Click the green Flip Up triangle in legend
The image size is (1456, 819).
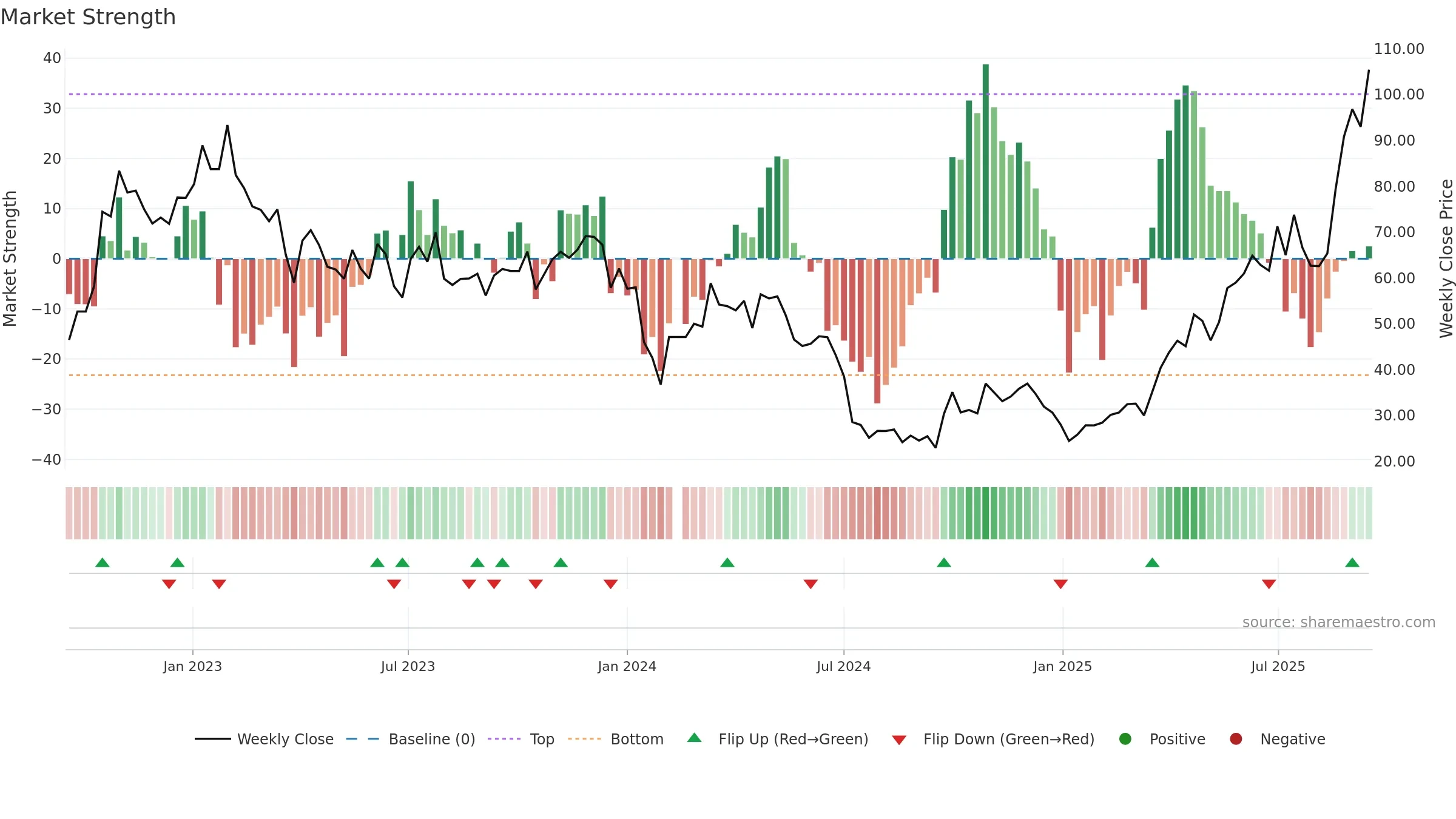coord(695,738)
